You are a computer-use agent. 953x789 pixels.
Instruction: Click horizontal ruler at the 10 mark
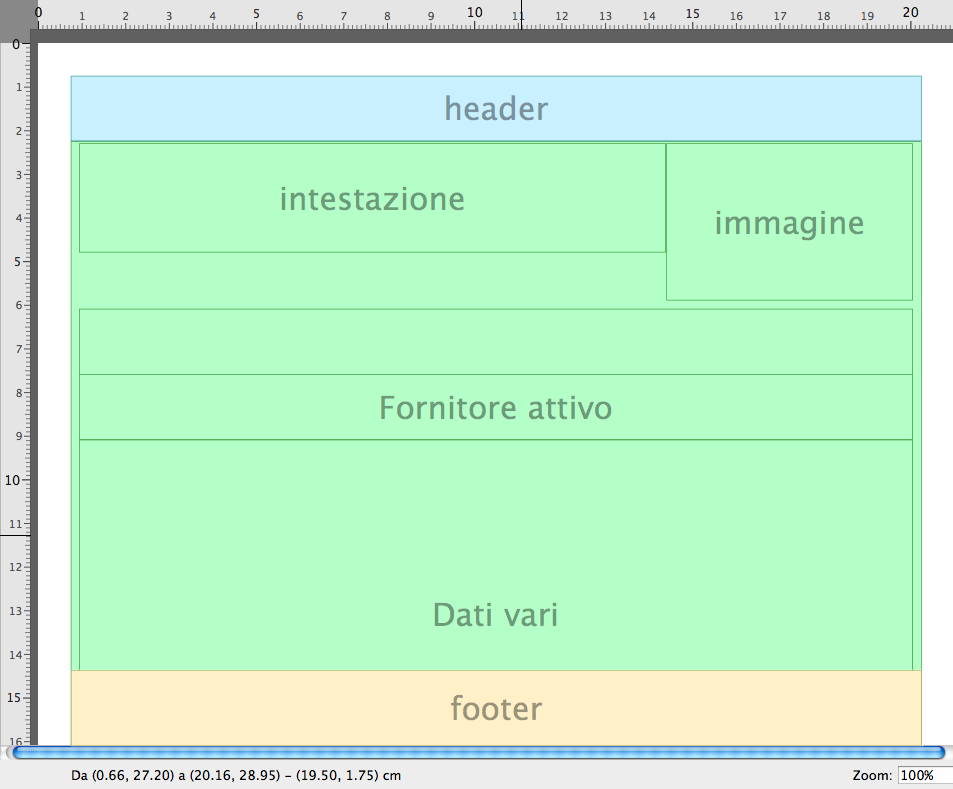pos(474,14)
